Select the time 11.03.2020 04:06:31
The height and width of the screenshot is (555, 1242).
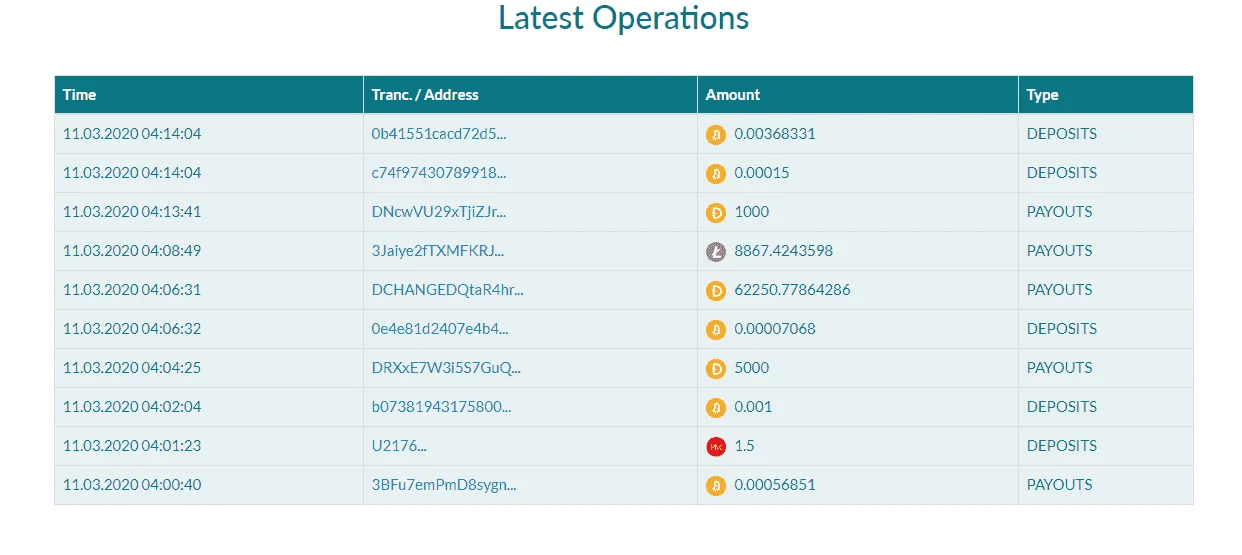click(132, 290)
